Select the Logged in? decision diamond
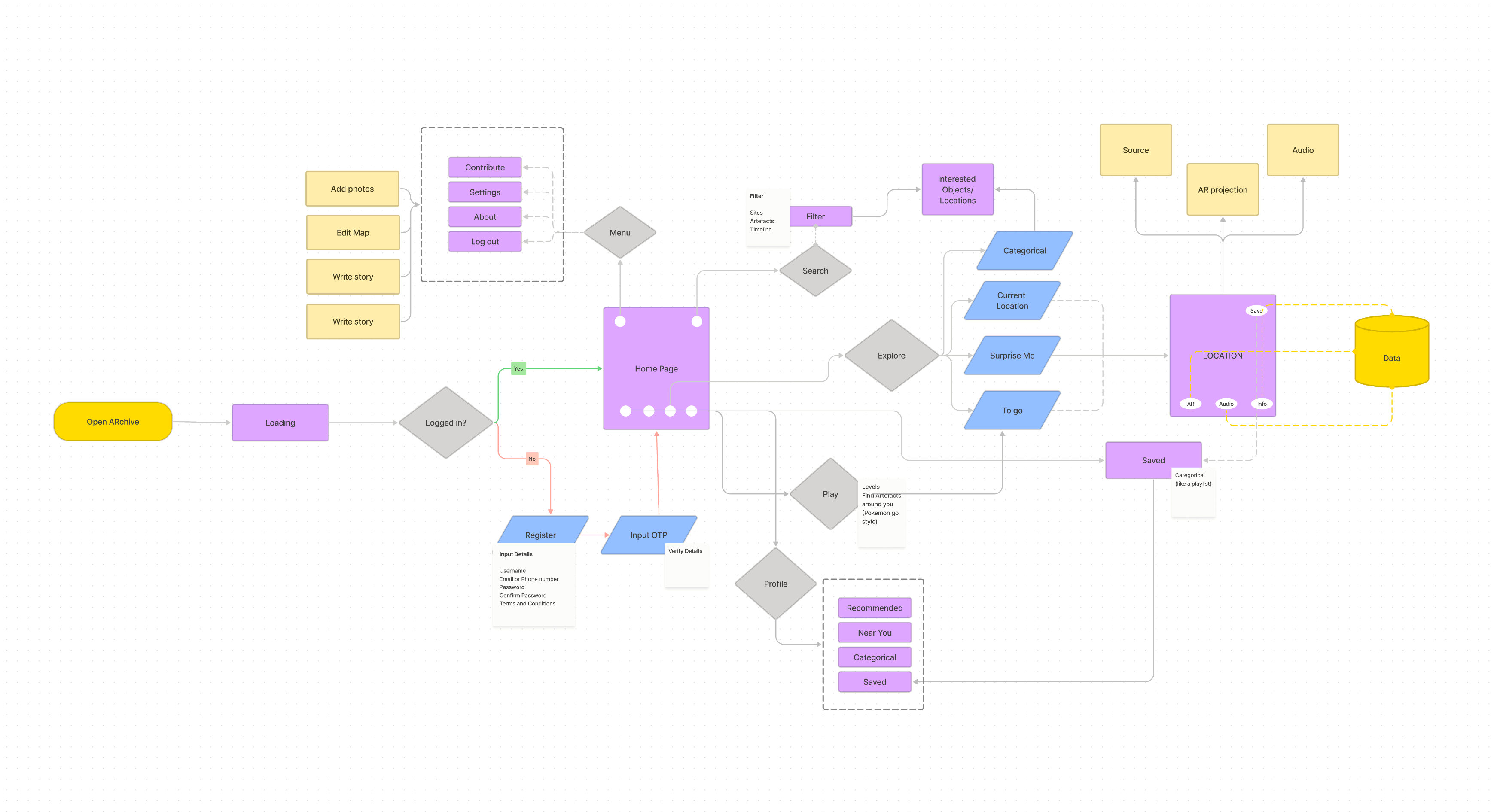 445,423
